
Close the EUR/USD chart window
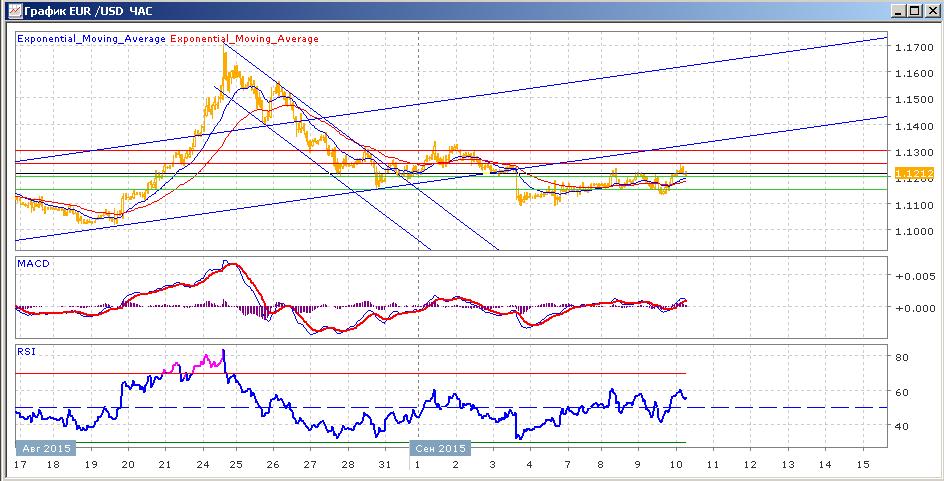click(931, 11)
